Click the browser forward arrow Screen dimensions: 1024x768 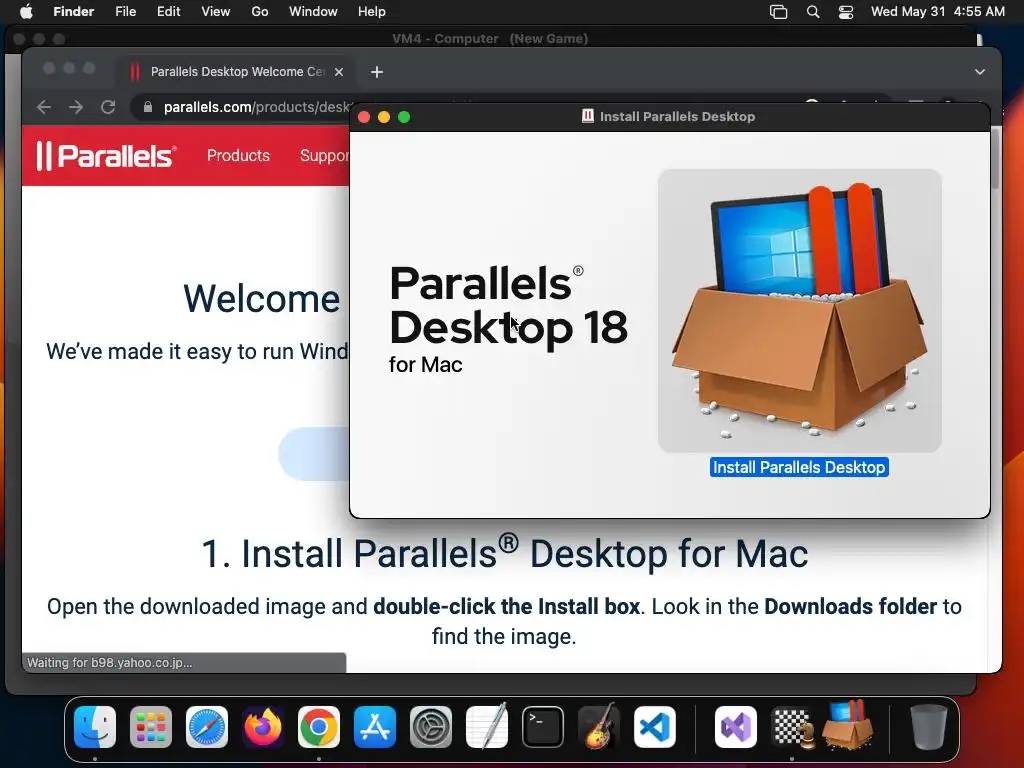tap(76, 107)
